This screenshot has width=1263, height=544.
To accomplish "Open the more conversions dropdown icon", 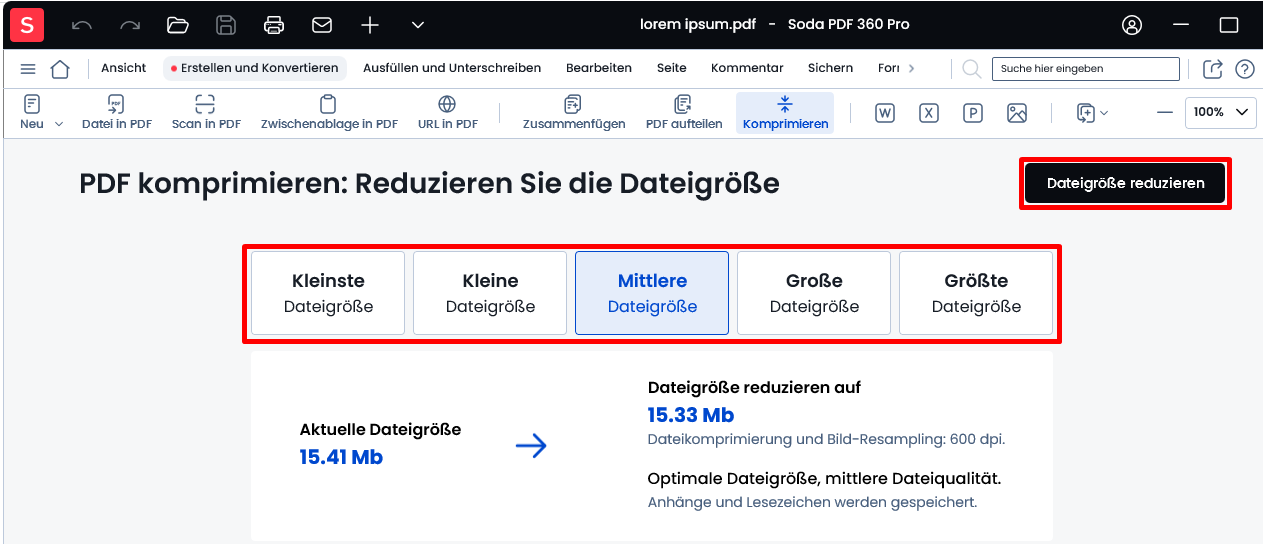I will (1092, 113).
